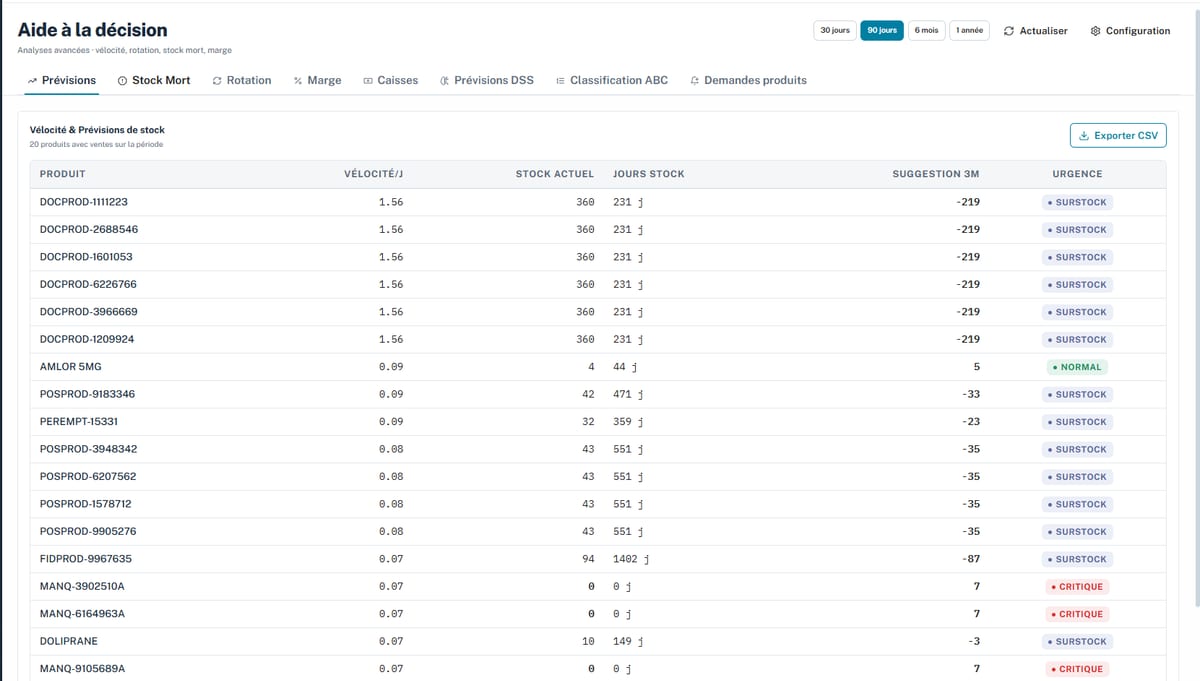Sort by the URGENCE column header
Image resolution: width=1200 pixels, height=681 pixels.
pyautogui.click(x=1077, y=174)
